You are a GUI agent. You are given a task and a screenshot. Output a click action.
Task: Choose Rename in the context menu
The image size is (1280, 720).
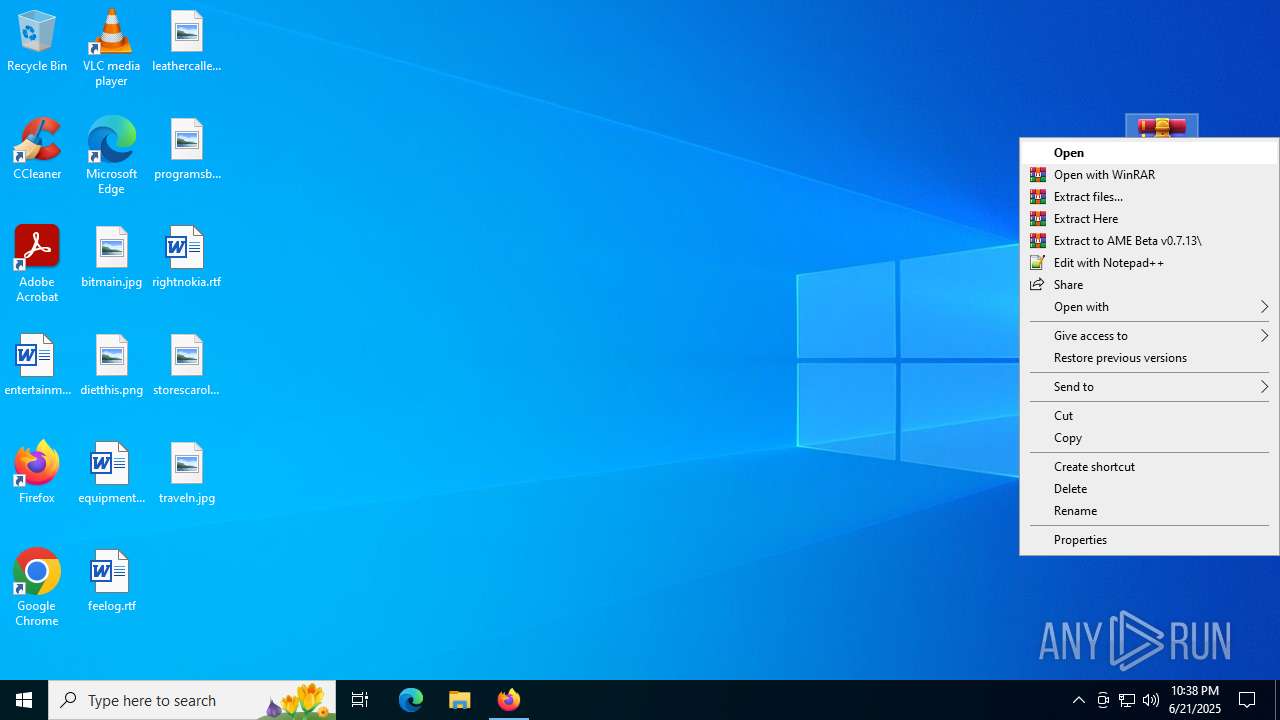[x=1149, y=511]
